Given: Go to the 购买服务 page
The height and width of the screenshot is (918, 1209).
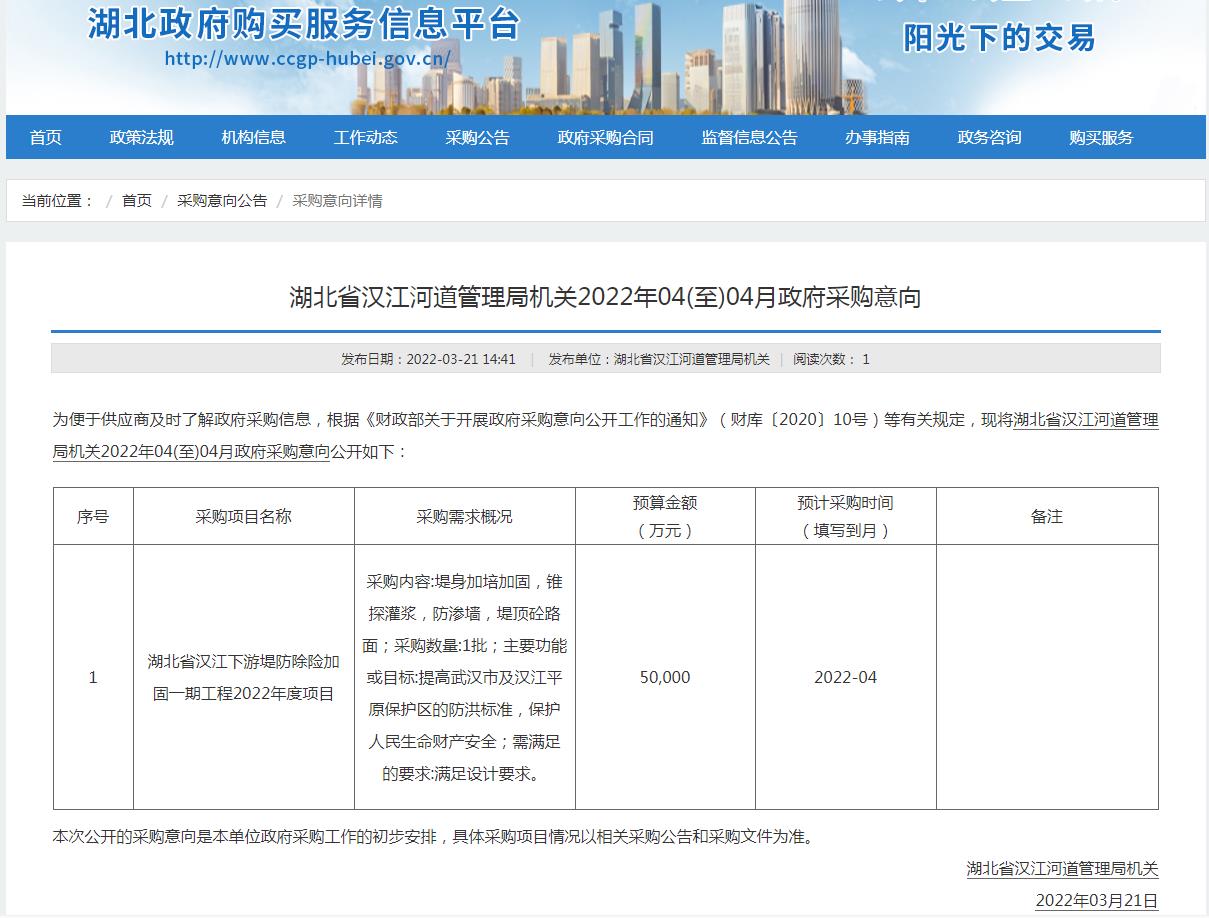Looking at the screenshot, I should click(1101, 138).
